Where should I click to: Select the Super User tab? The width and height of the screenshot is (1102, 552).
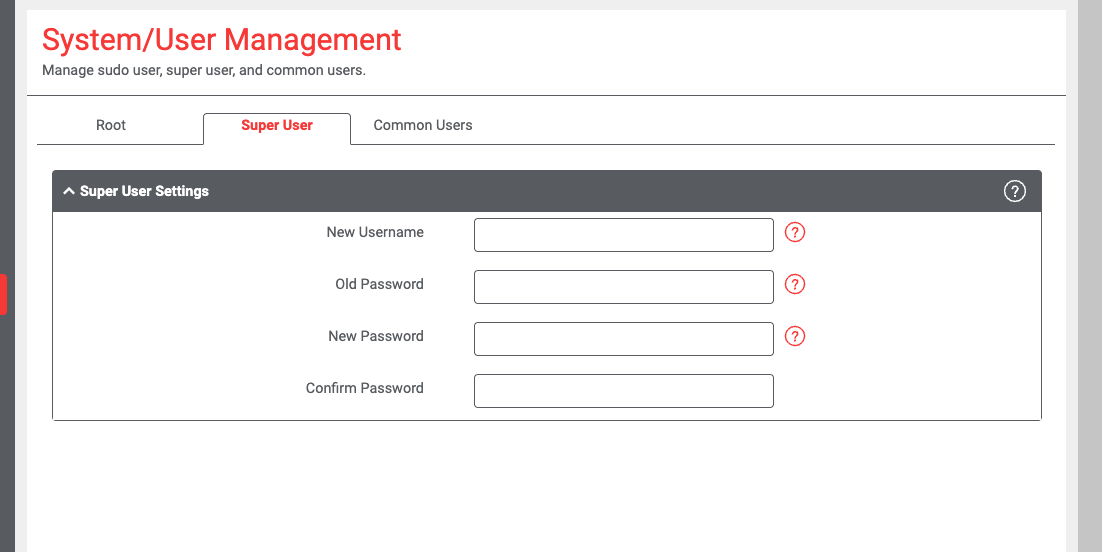pos(277,126)
